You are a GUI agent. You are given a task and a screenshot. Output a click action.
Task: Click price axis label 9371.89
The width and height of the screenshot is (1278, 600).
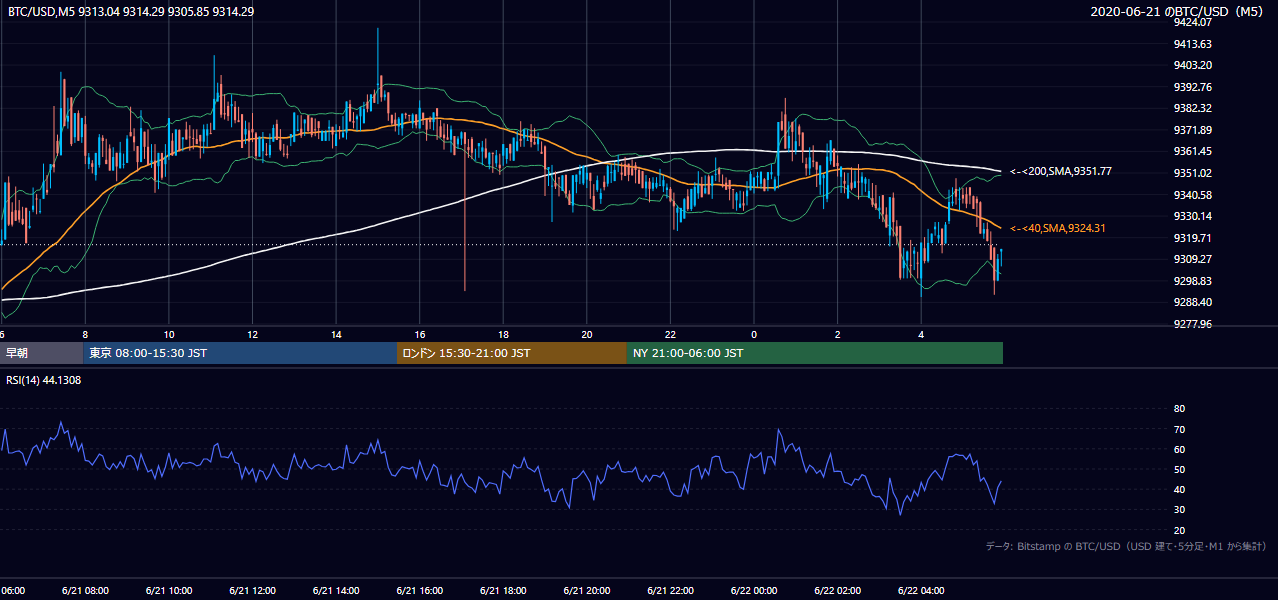1193,130
